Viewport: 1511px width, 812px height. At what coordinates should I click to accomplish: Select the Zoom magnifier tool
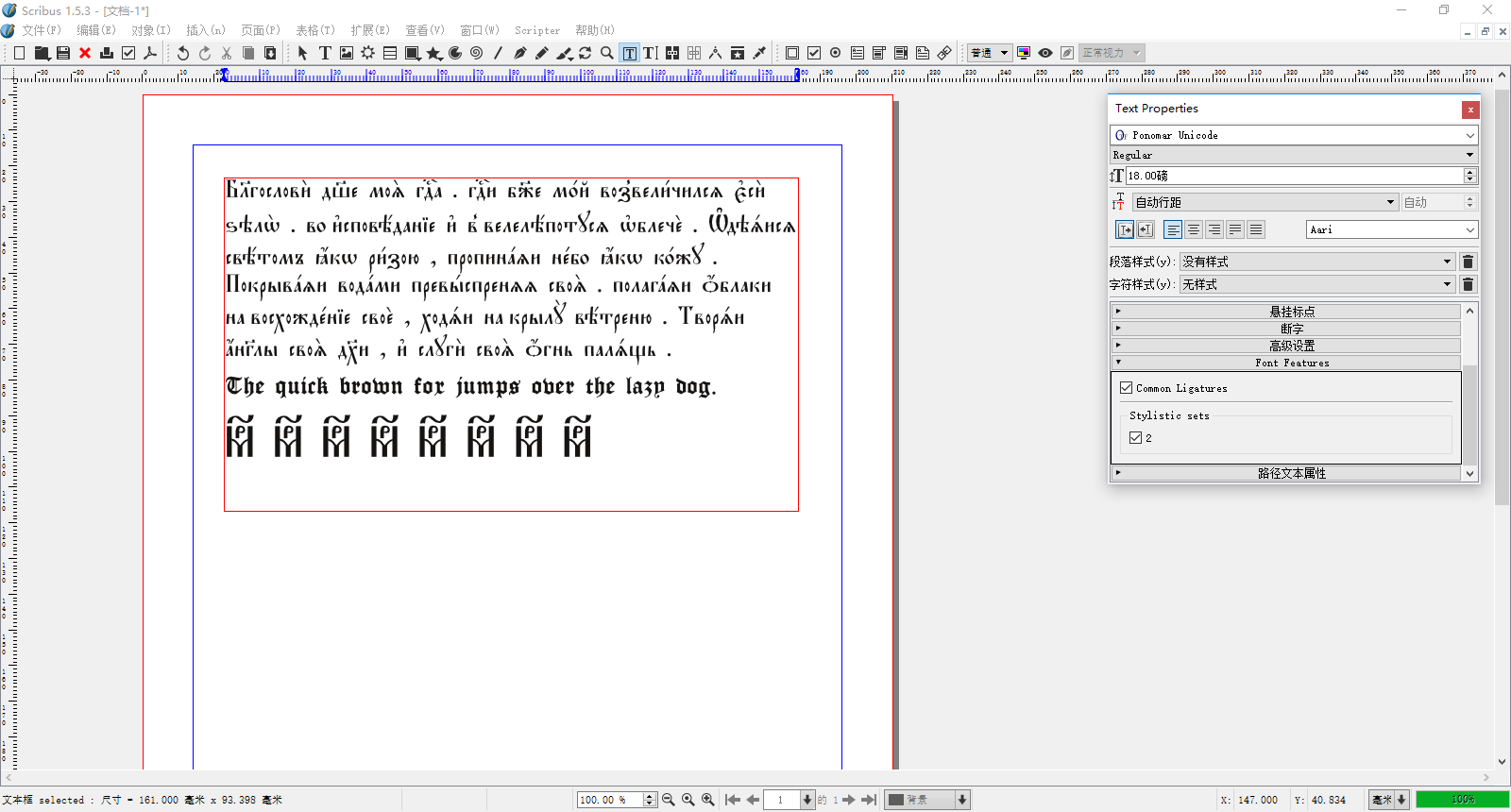click(607, 53)
